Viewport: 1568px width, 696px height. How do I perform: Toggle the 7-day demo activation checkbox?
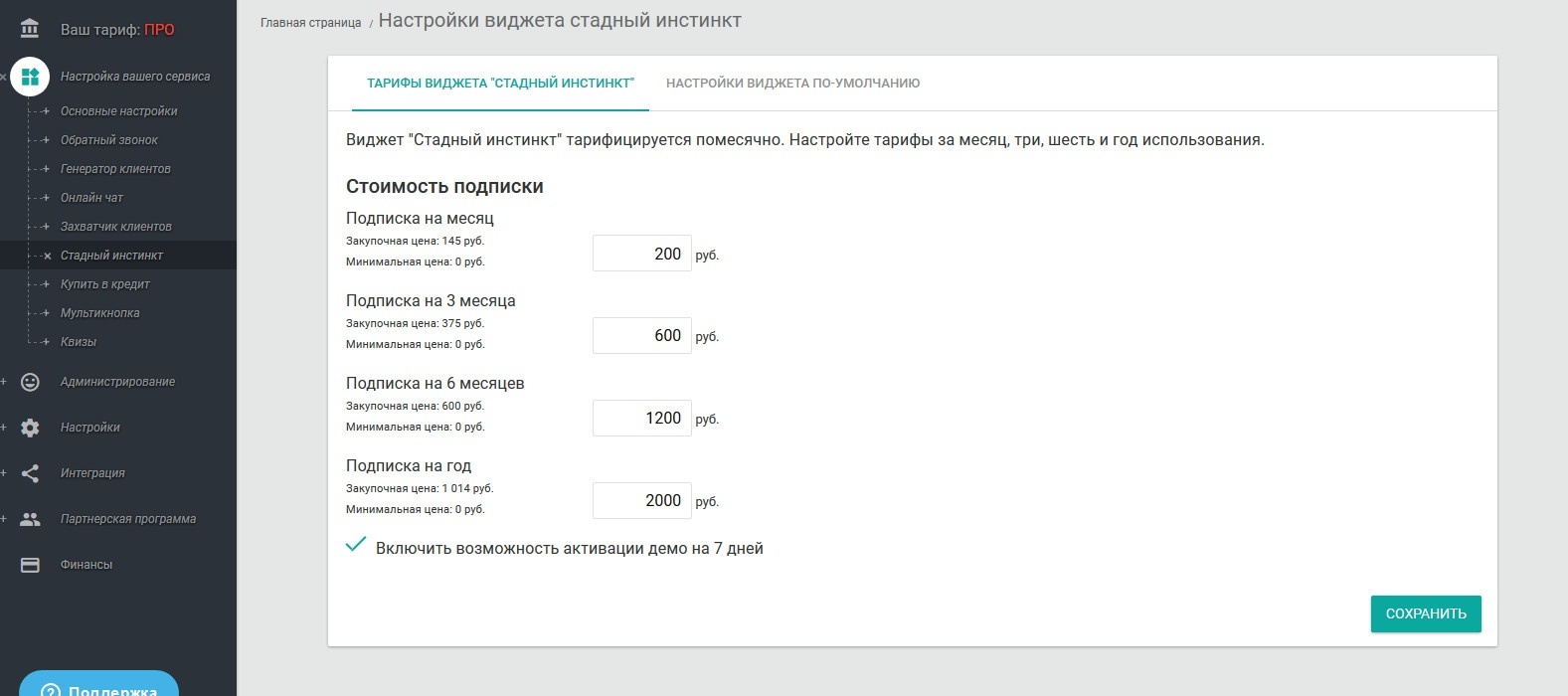coord(356,545)
